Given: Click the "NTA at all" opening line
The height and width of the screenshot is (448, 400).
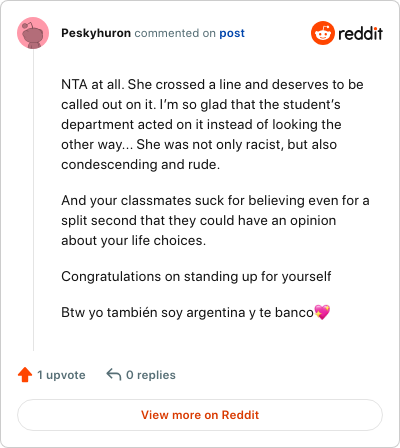Looking at the screenshot, I should (212, 84).
